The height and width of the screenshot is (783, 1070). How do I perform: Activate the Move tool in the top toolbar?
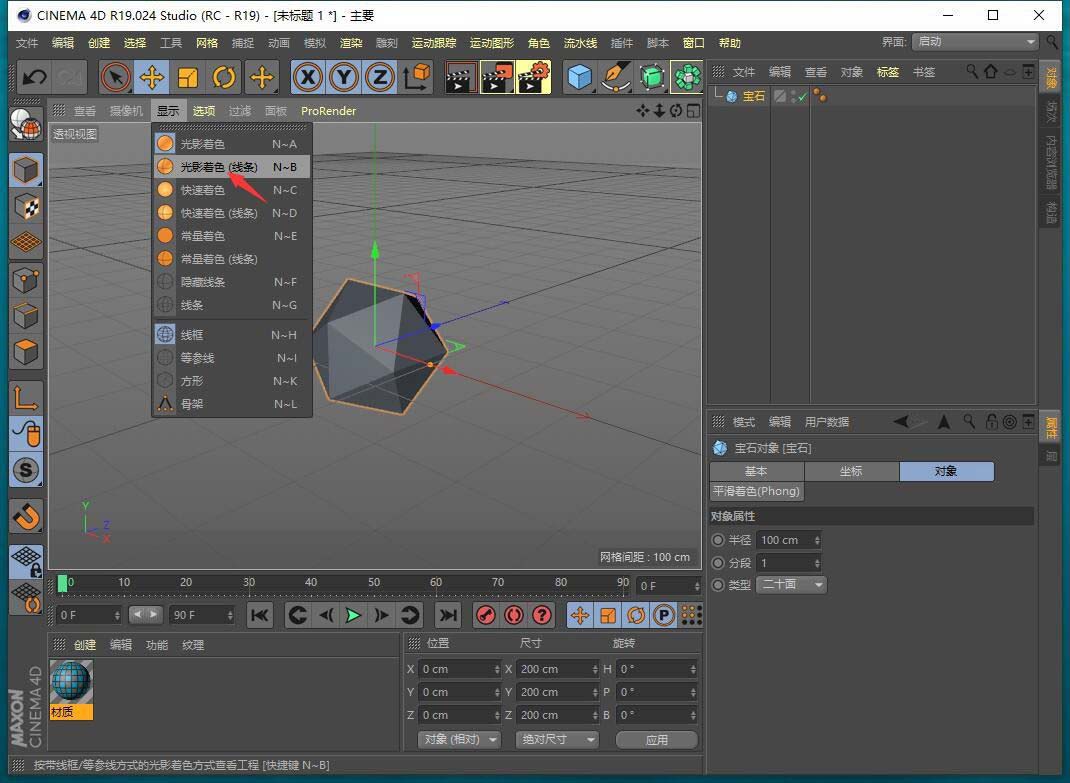pyautogui.click(x=151, y=77)
